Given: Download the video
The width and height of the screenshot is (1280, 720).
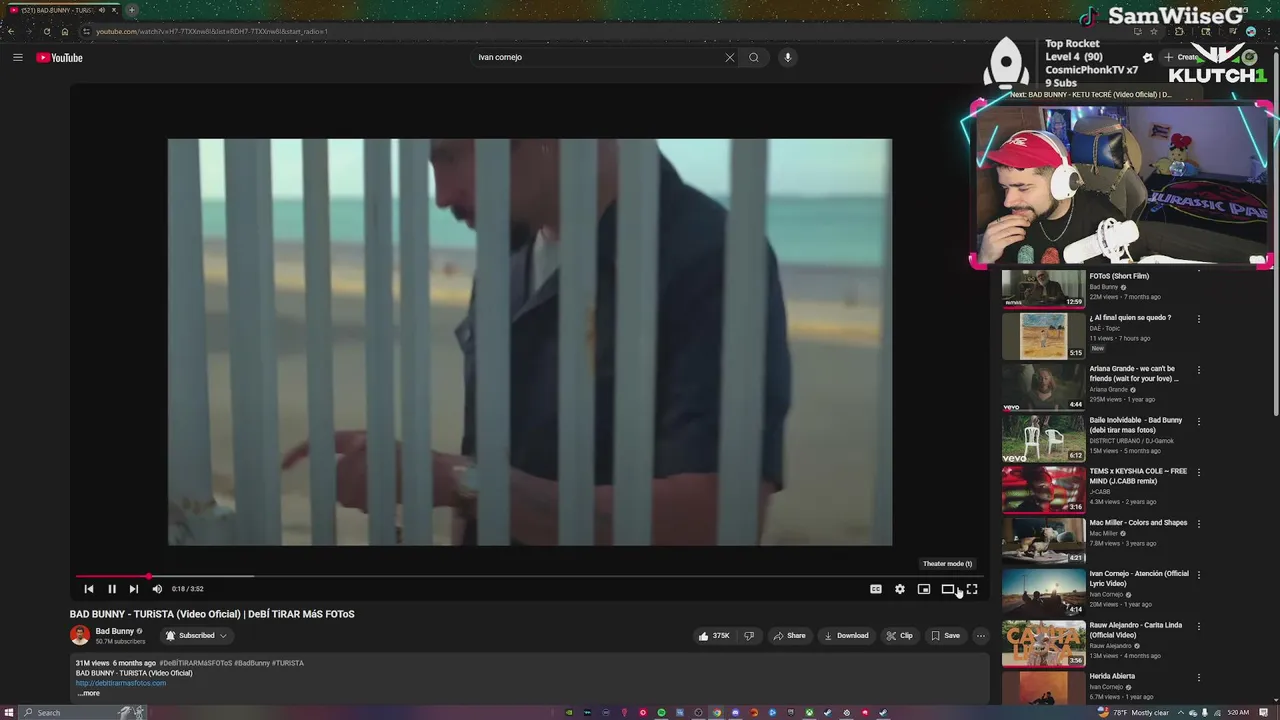Looking at the screenshot, I should pyautogui.click(x=846, y=635).
